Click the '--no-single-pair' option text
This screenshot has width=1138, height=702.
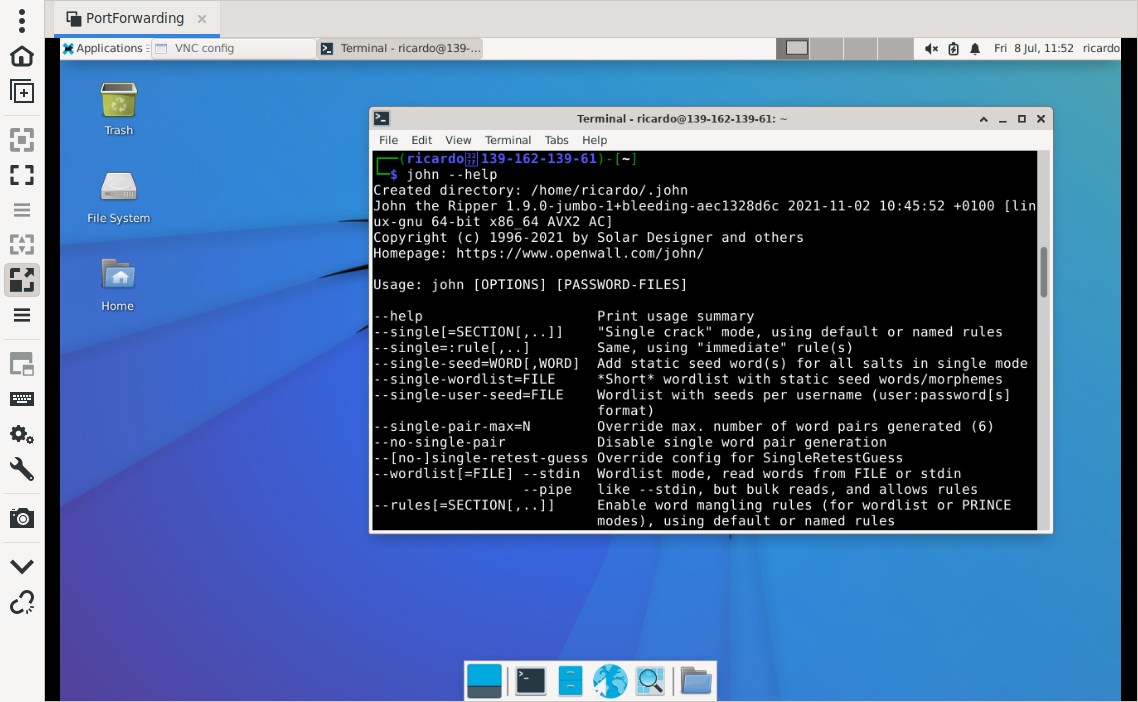[x=439, y=442]
